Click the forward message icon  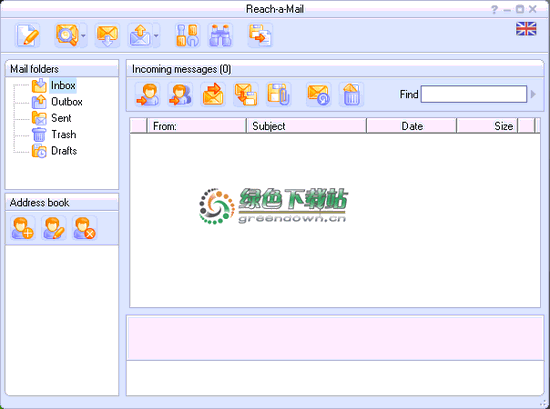click(213, 94)
